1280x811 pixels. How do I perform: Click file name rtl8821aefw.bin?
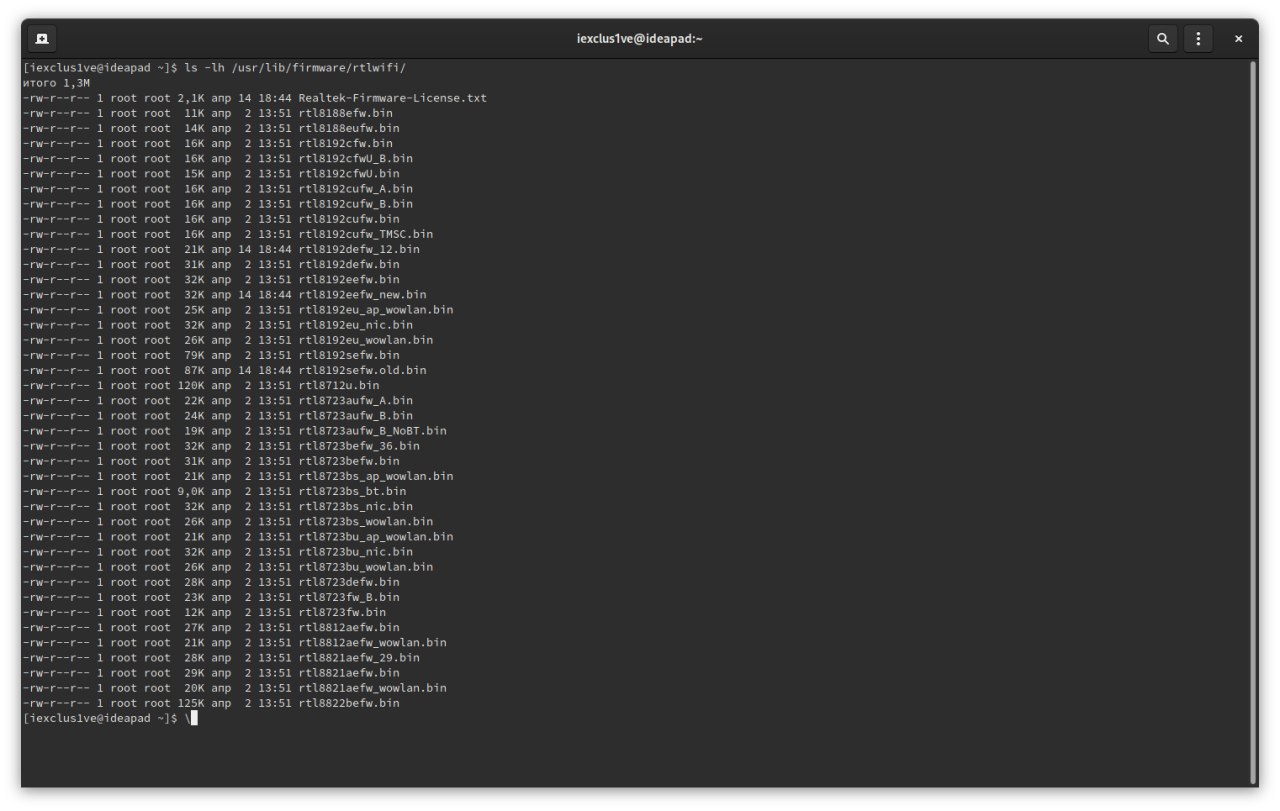349,672
